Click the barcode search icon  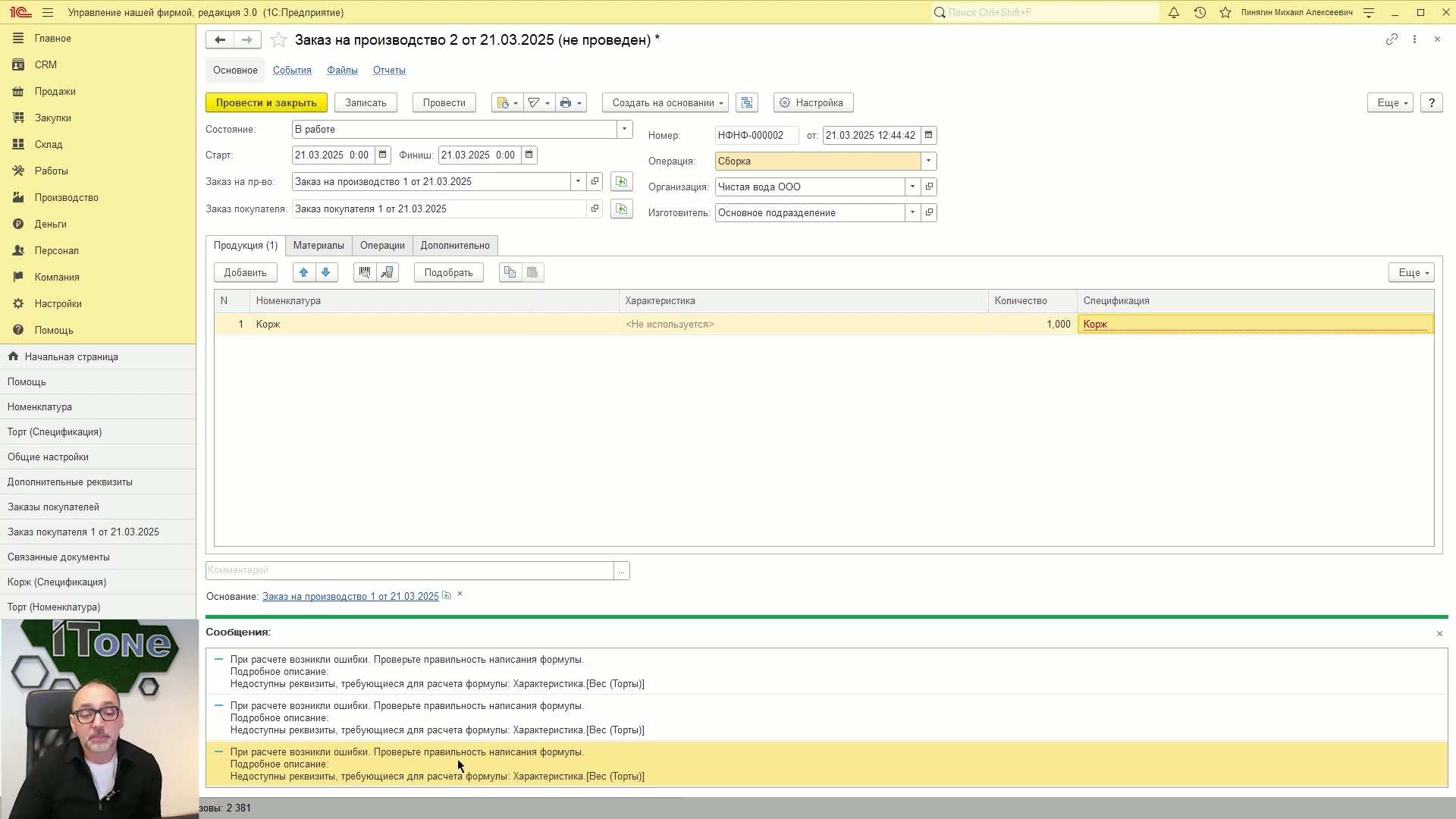click(x=365, y=272)
